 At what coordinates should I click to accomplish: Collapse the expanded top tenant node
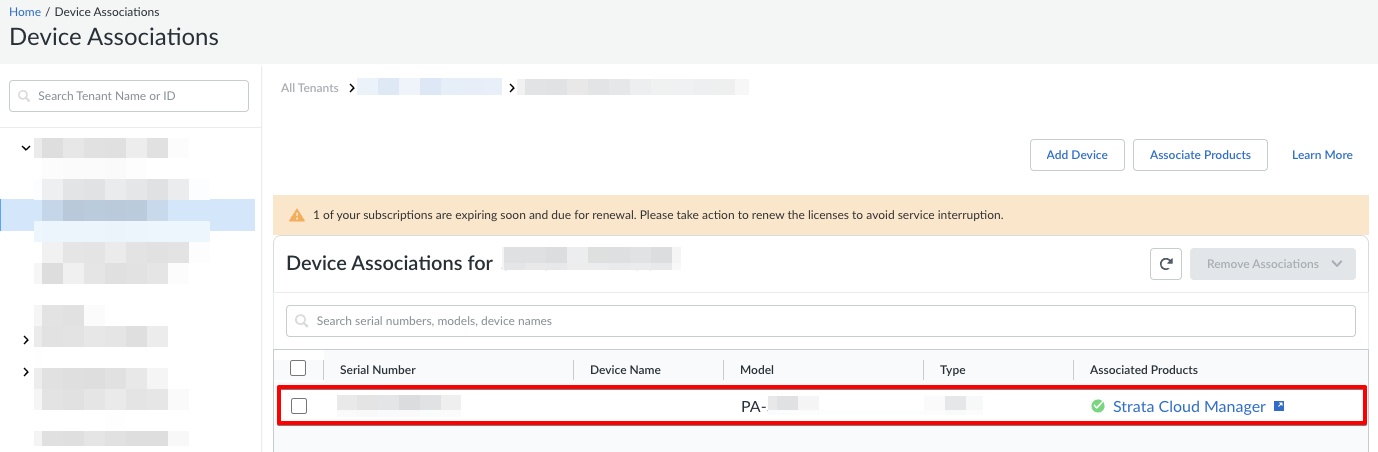coord(25,148)
